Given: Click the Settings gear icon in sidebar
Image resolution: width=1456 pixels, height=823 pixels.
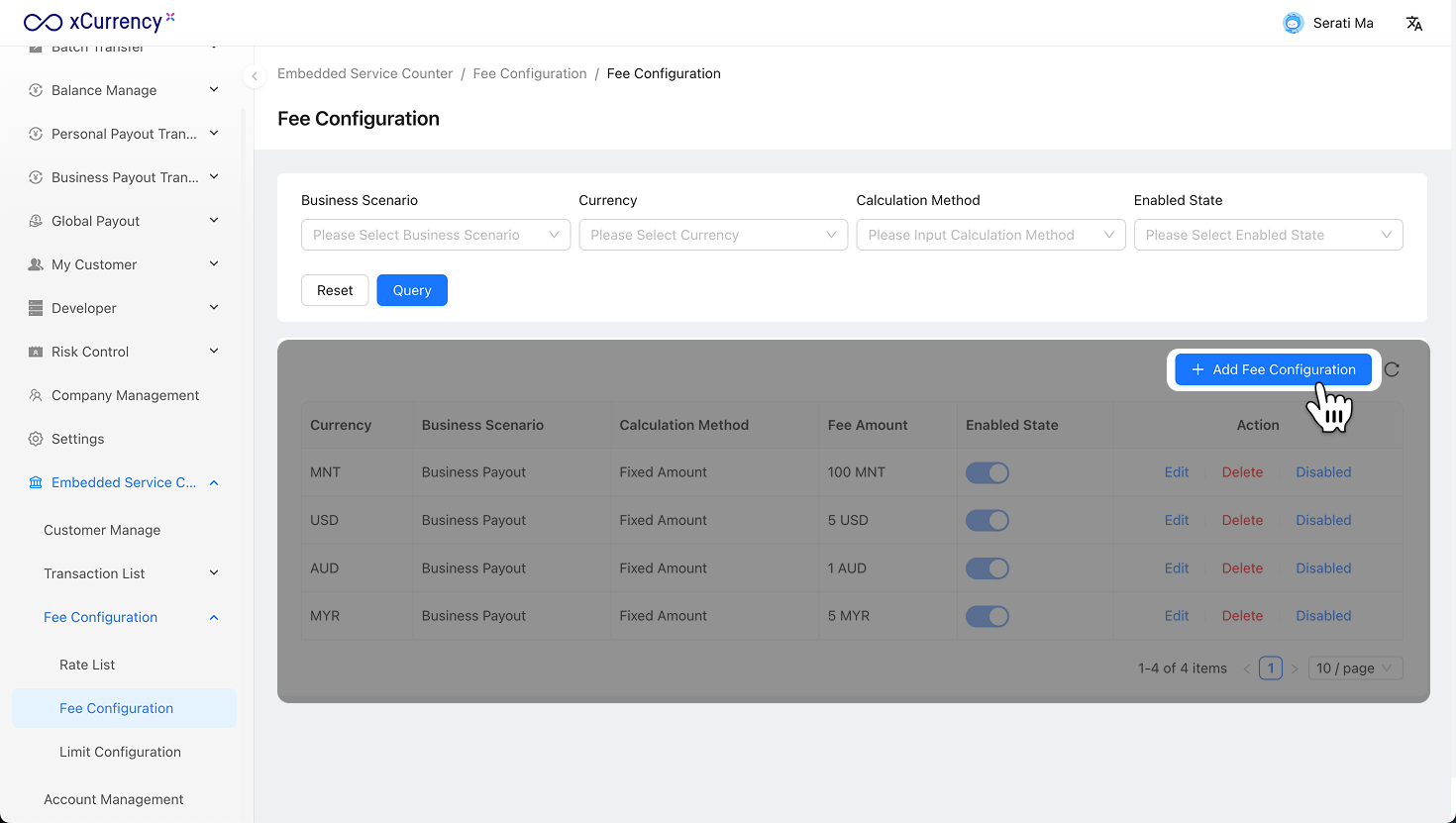Looking at the screenshot, I should (x=36, y=439).
